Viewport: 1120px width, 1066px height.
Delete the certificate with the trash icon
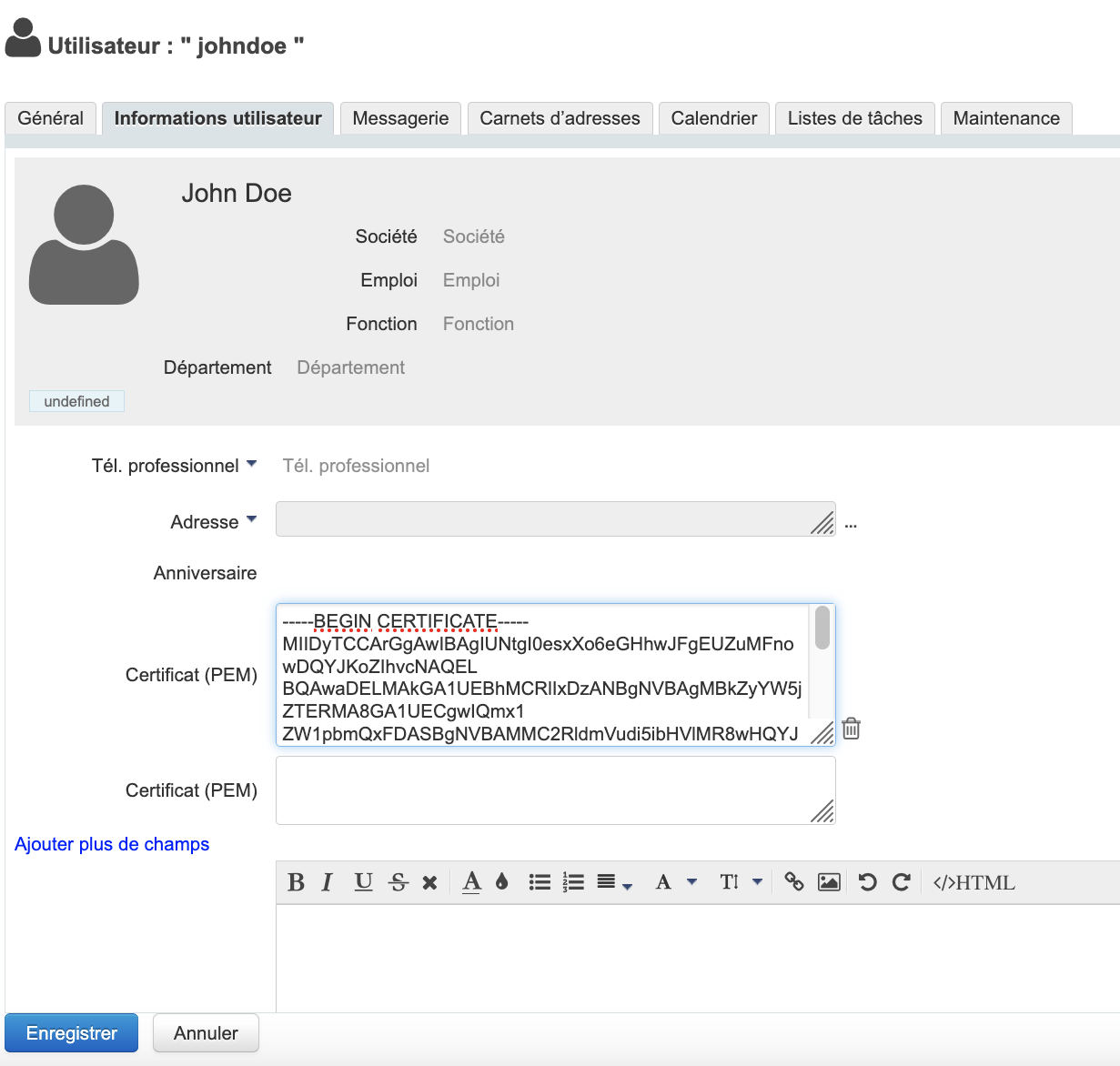(851, 729)
